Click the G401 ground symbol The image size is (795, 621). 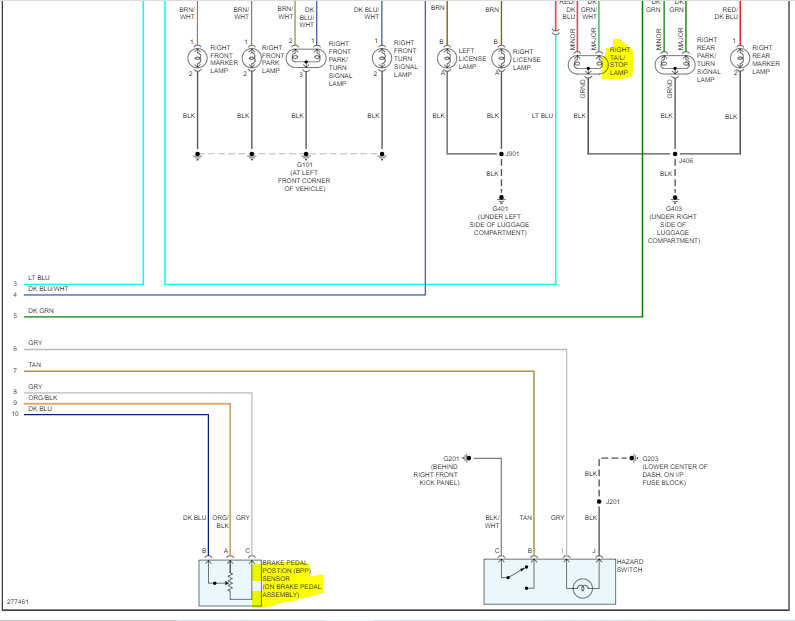pyautogui.click(x=501, y=198)
